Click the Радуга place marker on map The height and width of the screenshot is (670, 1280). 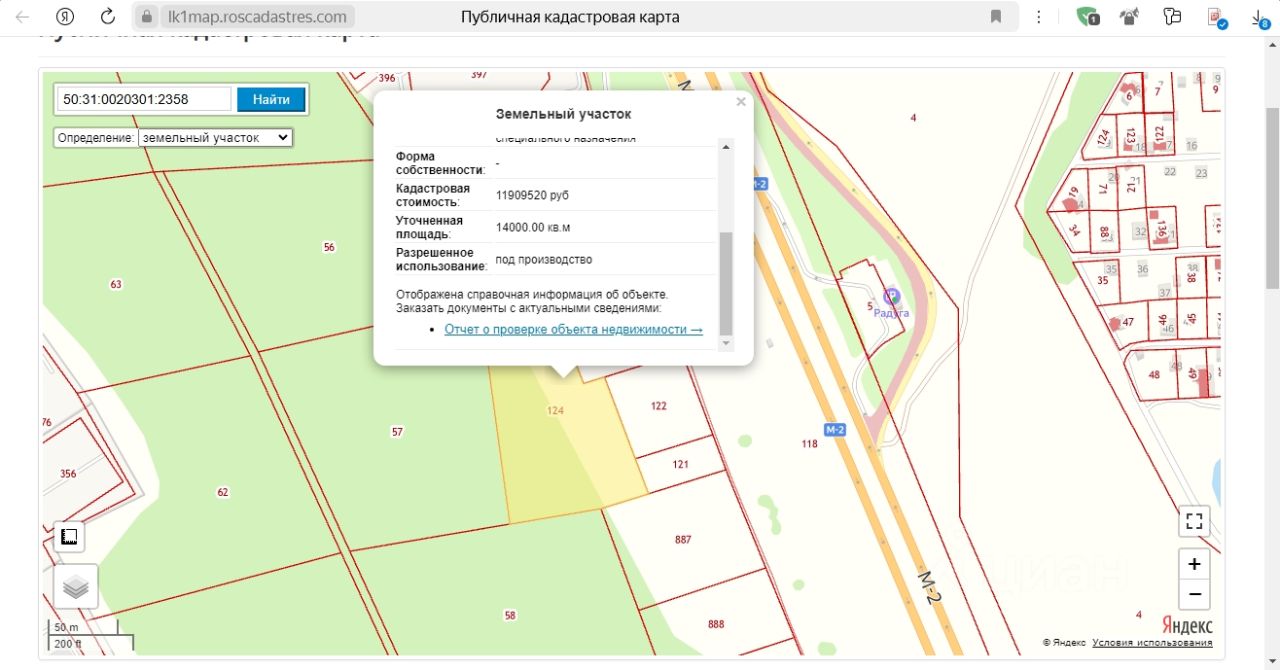pyautogui.click(x=892, y=296)
